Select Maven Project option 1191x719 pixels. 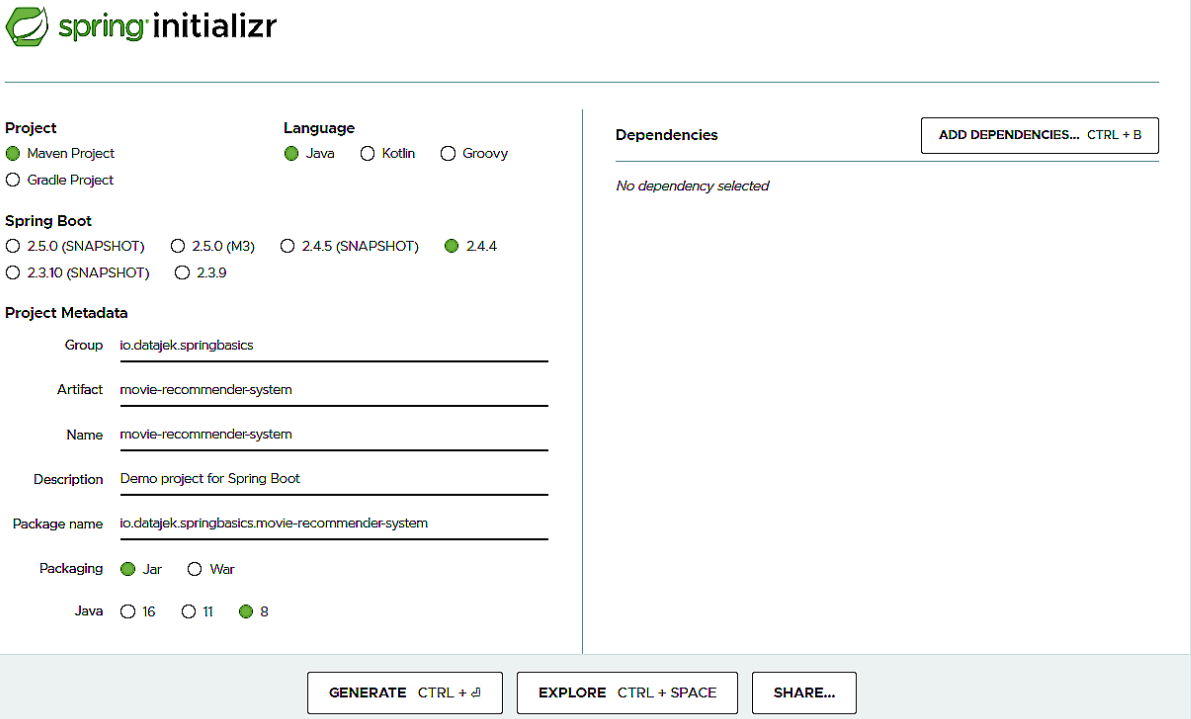[11, 153]
